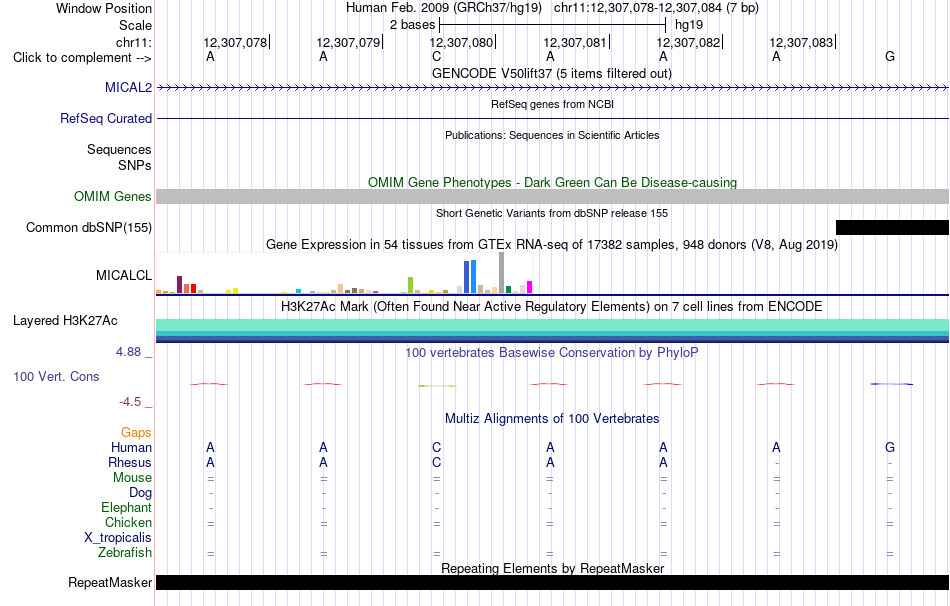Click the Dog species label
Viewport: 950px width, 606px height.
[140, 493]
